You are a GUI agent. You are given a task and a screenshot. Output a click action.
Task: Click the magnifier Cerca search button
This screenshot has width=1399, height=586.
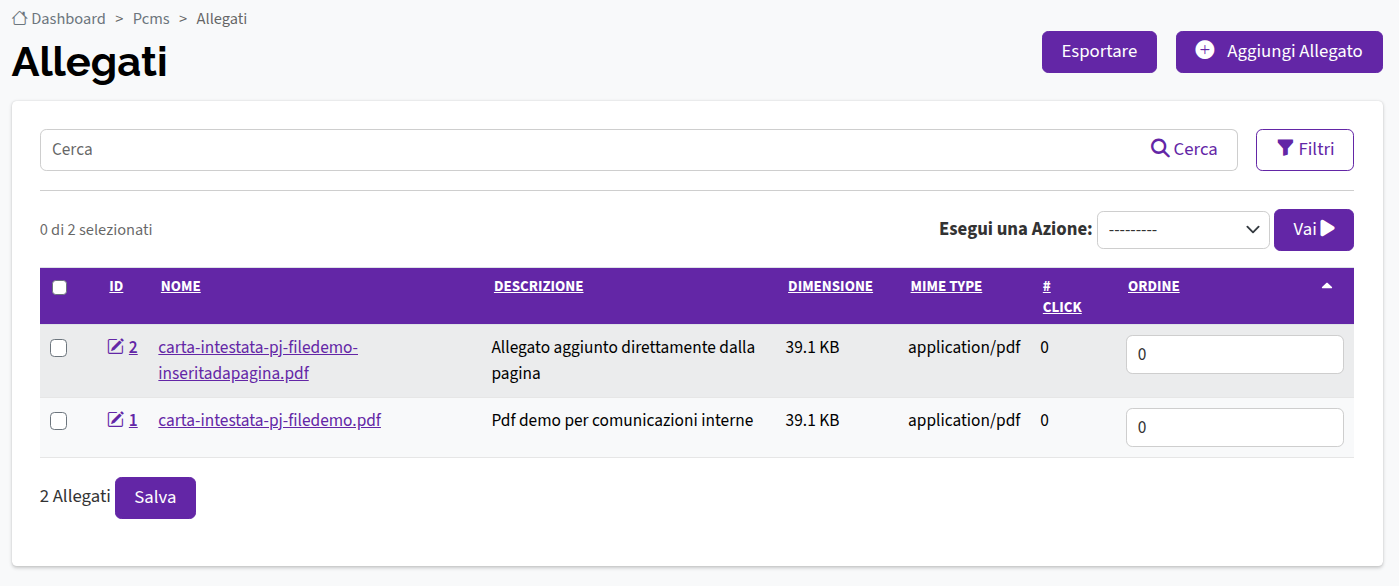1184,149
